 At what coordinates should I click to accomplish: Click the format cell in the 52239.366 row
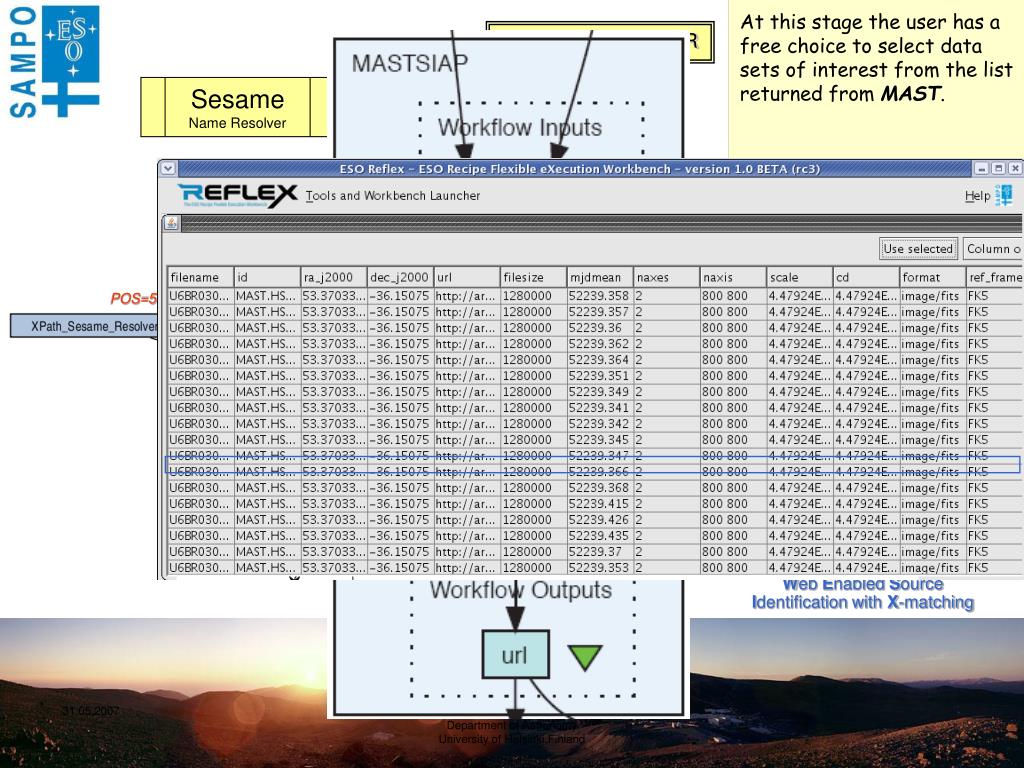[x=933, y=472]
